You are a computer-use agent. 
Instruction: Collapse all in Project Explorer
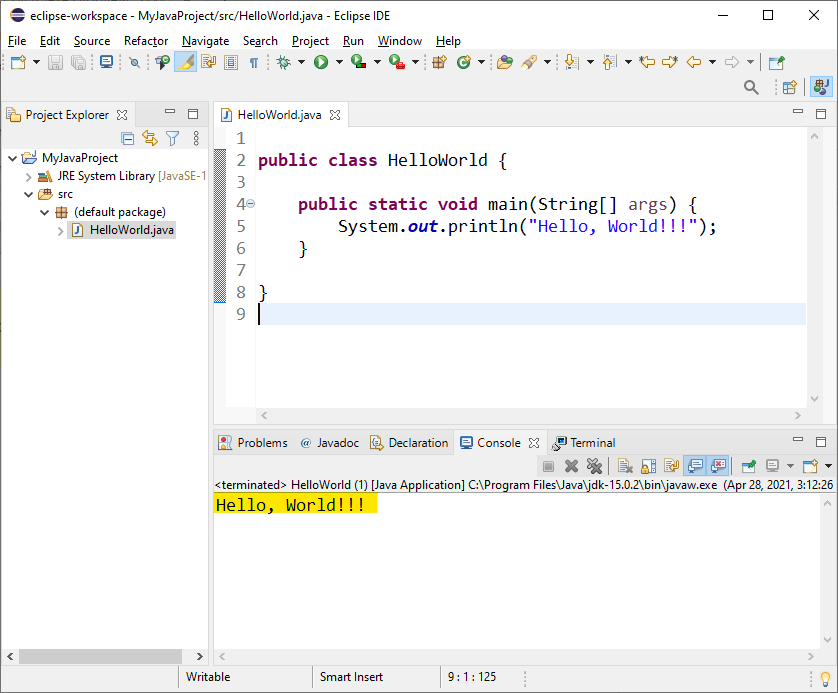[x=128, y=138]
